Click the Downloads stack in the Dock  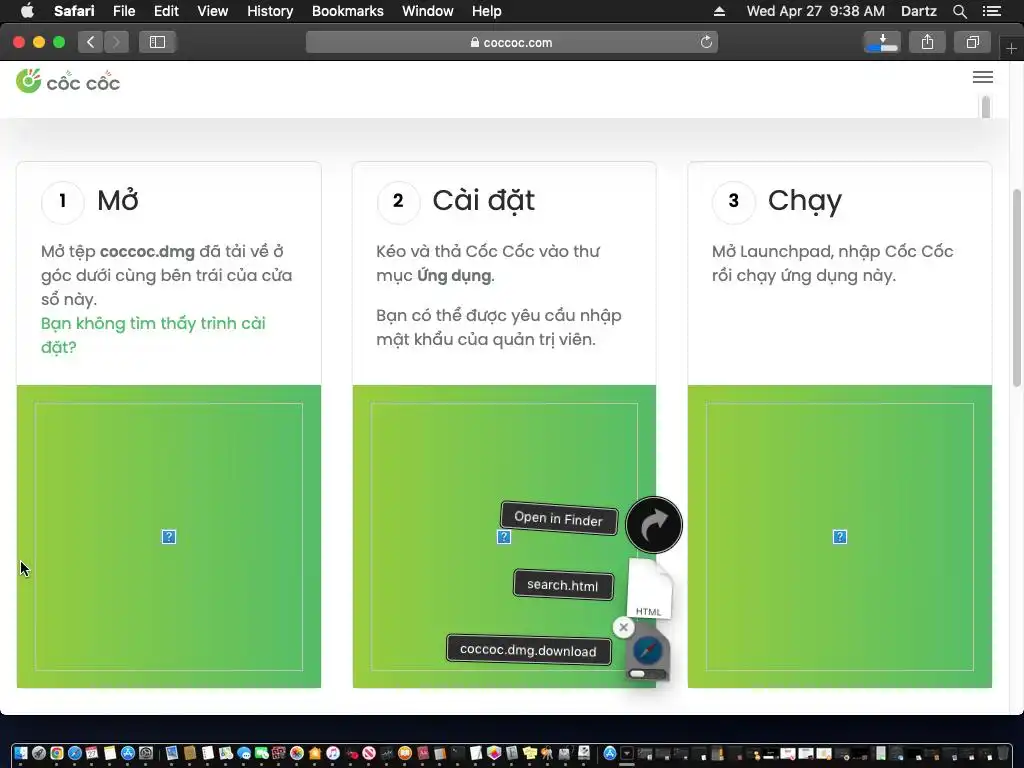click(x=626, y=753)
